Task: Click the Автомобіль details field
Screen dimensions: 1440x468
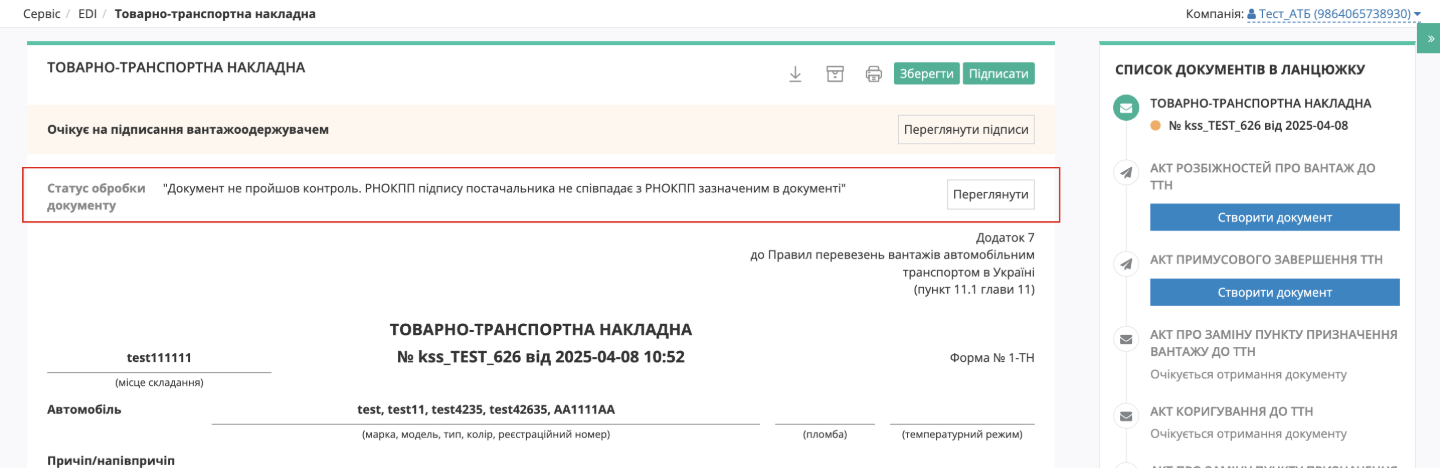Action: (486, 410)
